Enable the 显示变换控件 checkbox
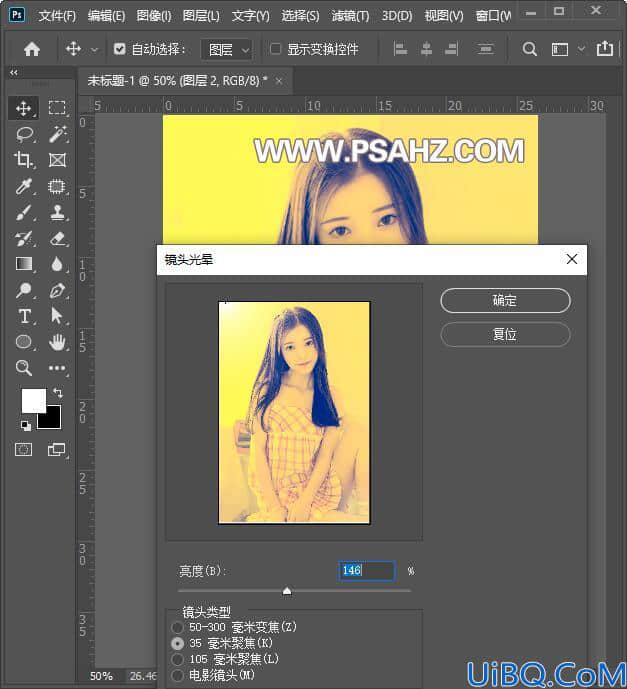Viewport: 627px width, 689px height. [275, 49]
